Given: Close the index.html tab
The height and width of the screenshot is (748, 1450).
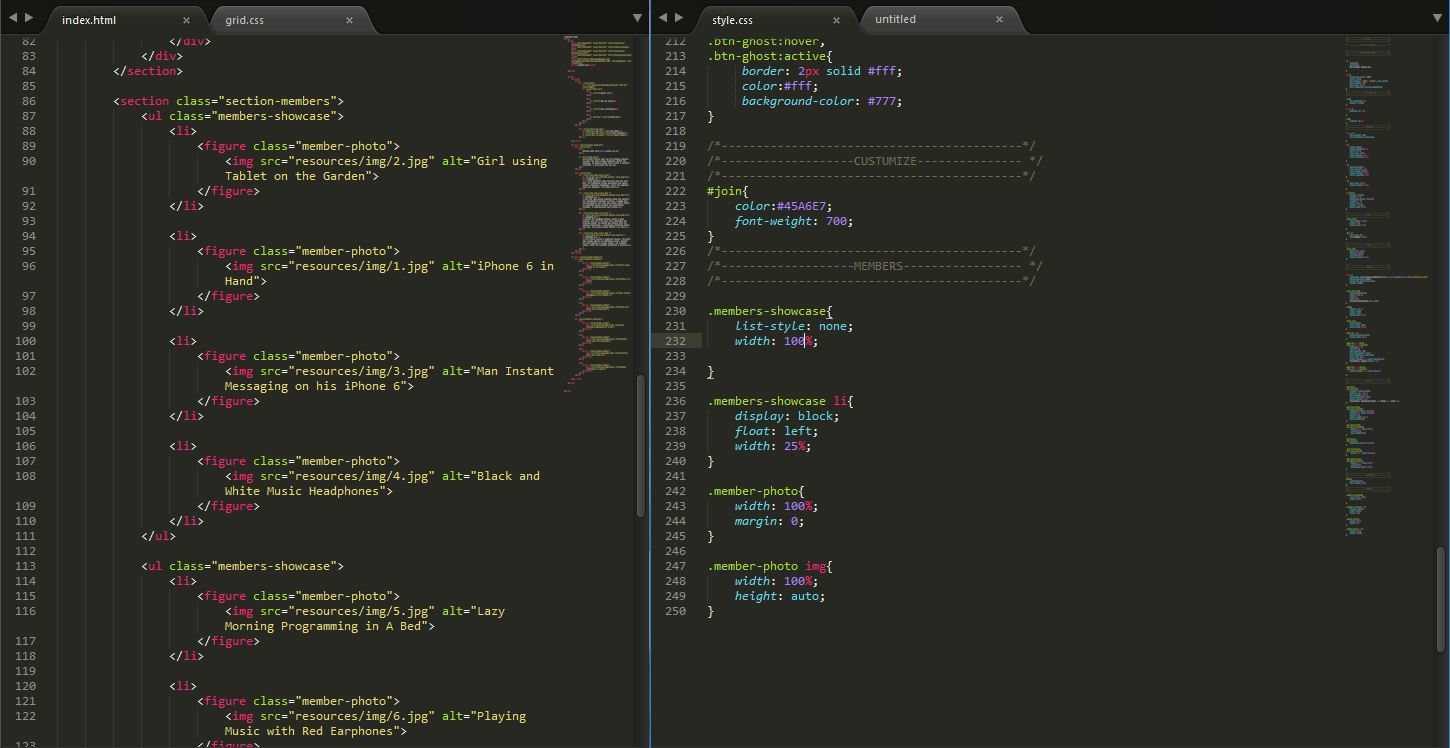Looking at the screenshot, I should pyautogui.click(x=186, y=20).
